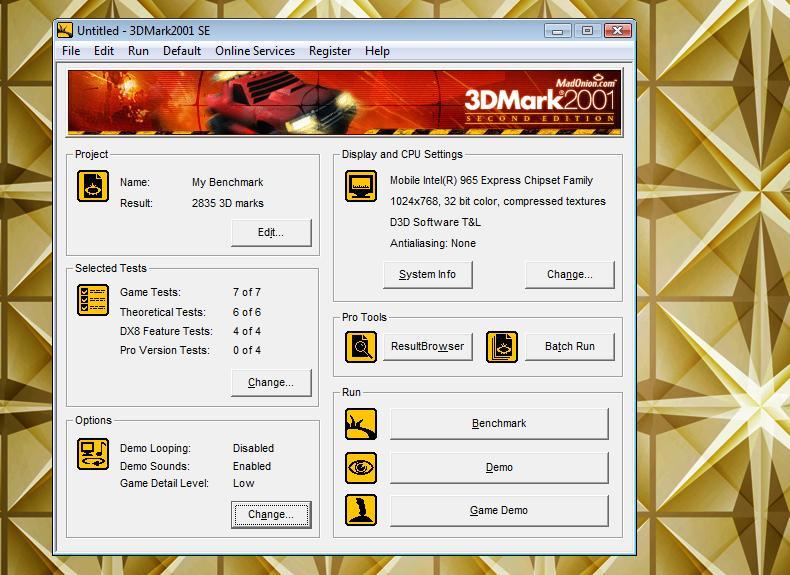Image resolution: width=790 pixels, height=575 pixels.
Task: Click the ResultBrowser magnifier icon
Action: [x=361, y=347]
